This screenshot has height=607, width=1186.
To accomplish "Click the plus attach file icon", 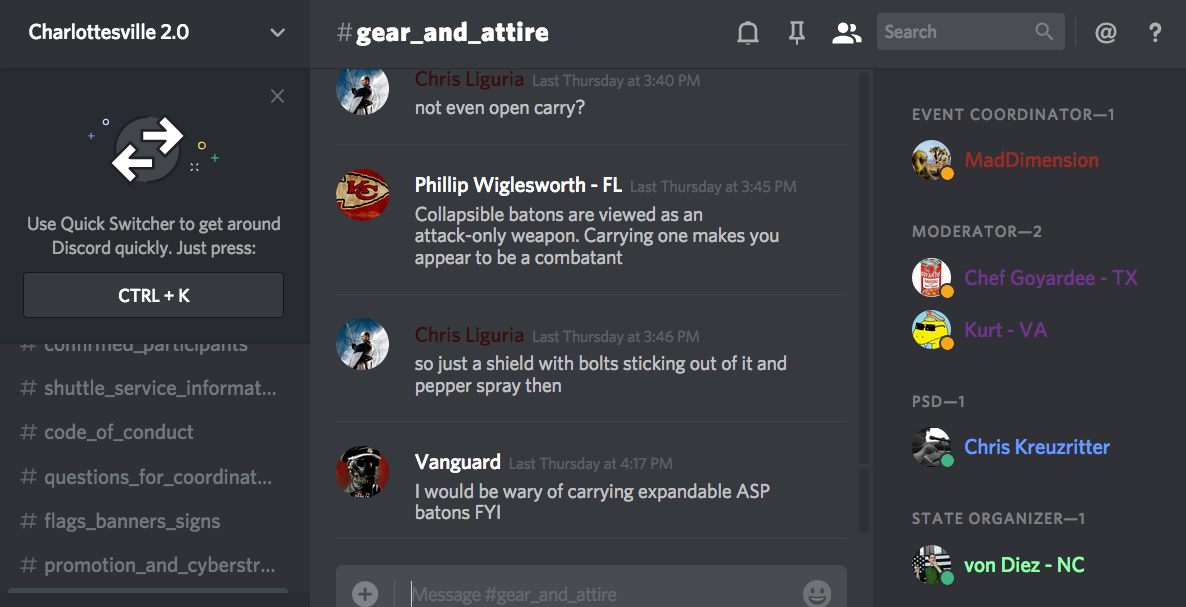I will [365, 593].
